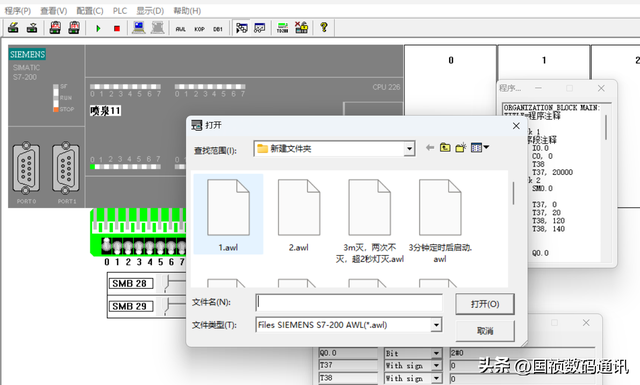
Task: Click the toolbar icon right of DB1
Action: coord(242,28)
